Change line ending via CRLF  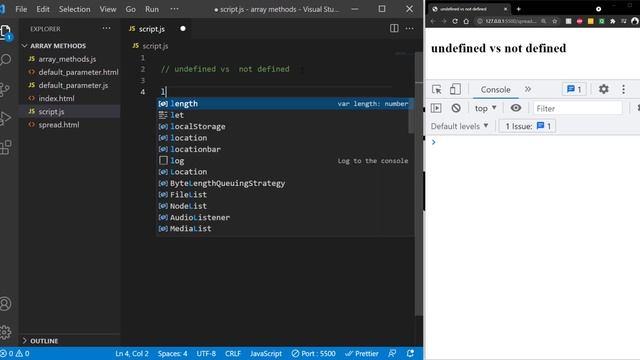pyautogui.click(x=233, y=353)
